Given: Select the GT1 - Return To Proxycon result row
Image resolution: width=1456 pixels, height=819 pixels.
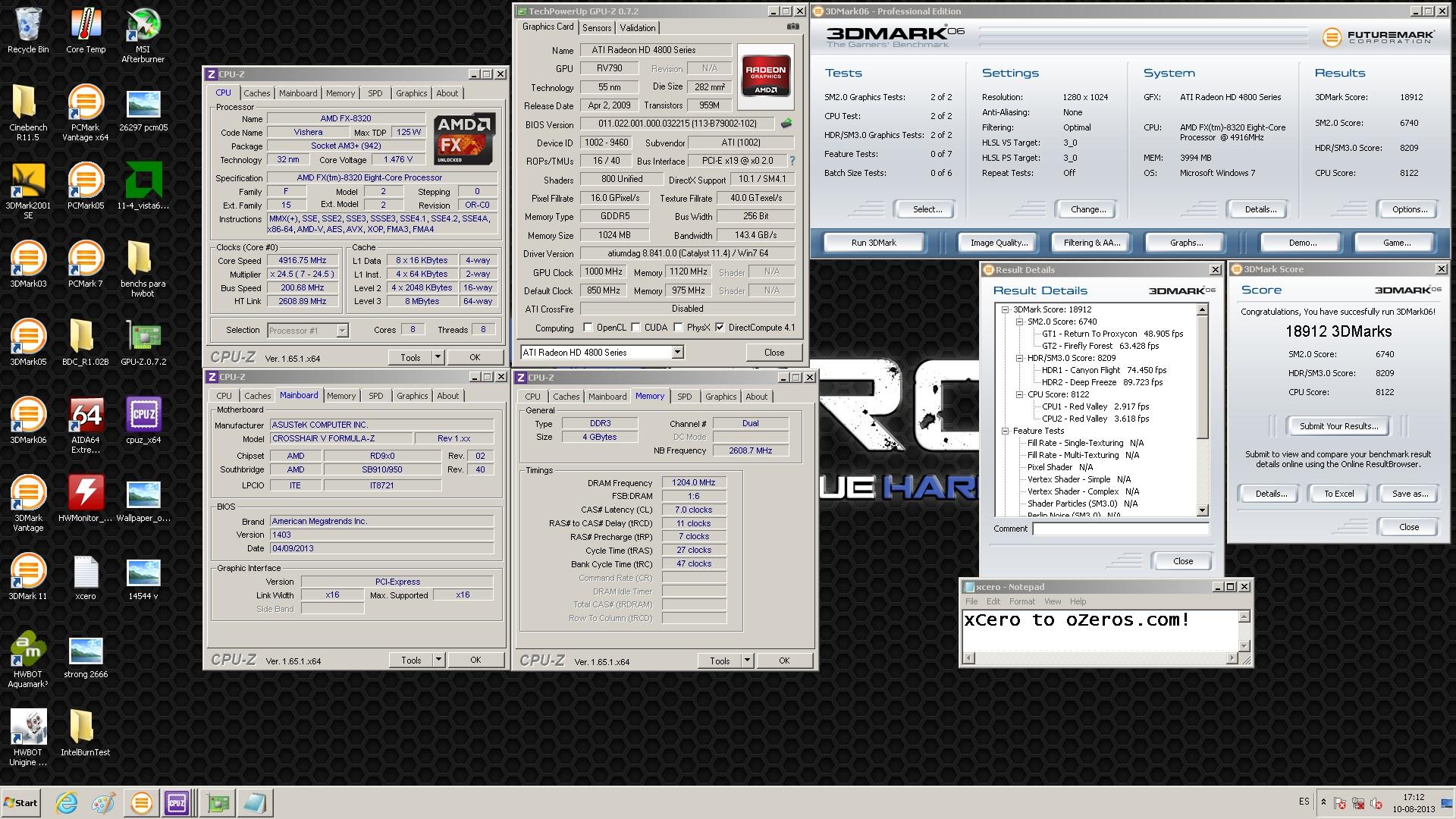Looking at the screenshot, I should click(1112, 334).
